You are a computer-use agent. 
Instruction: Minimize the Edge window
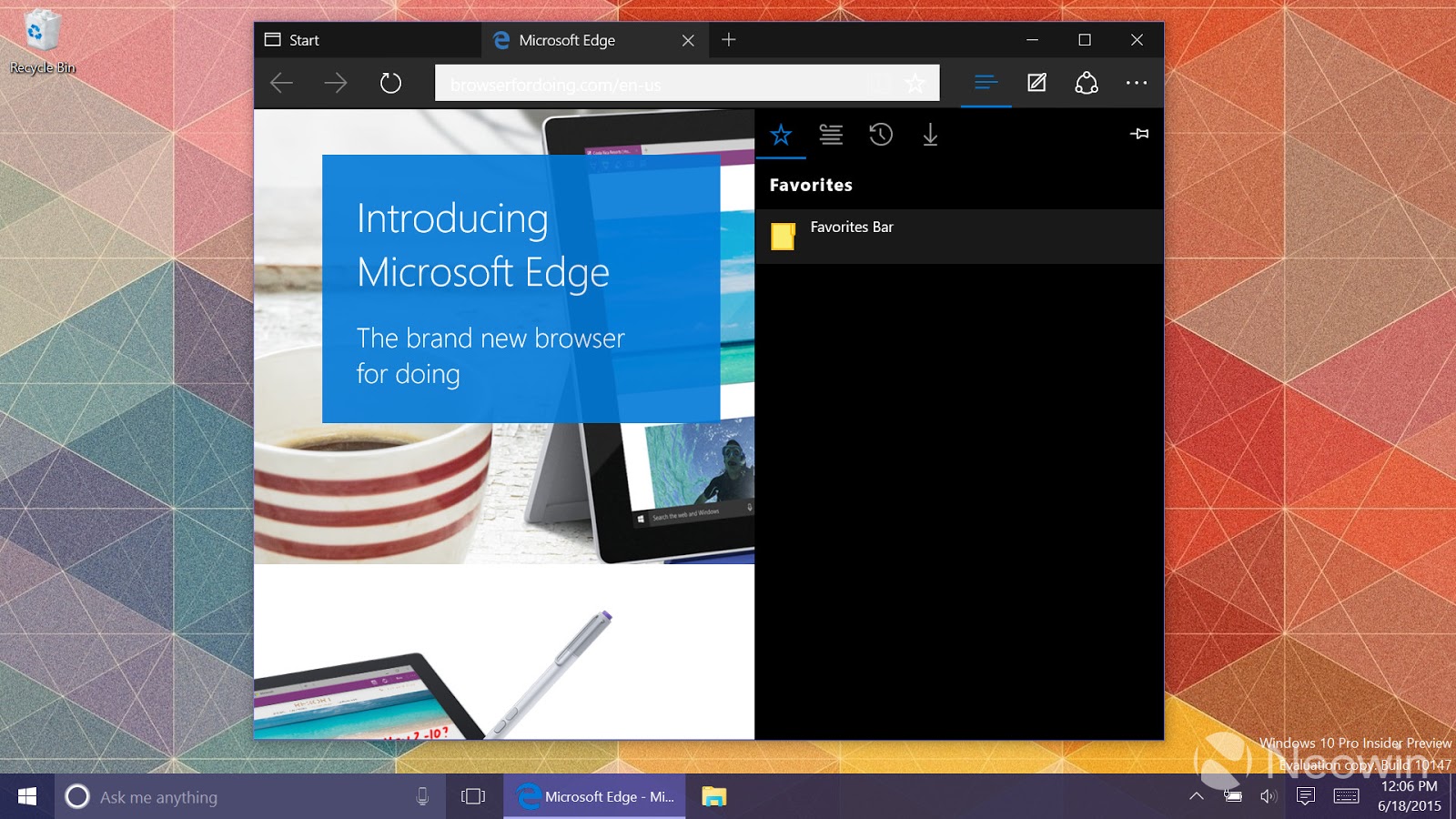click(x=1032, y=40)
